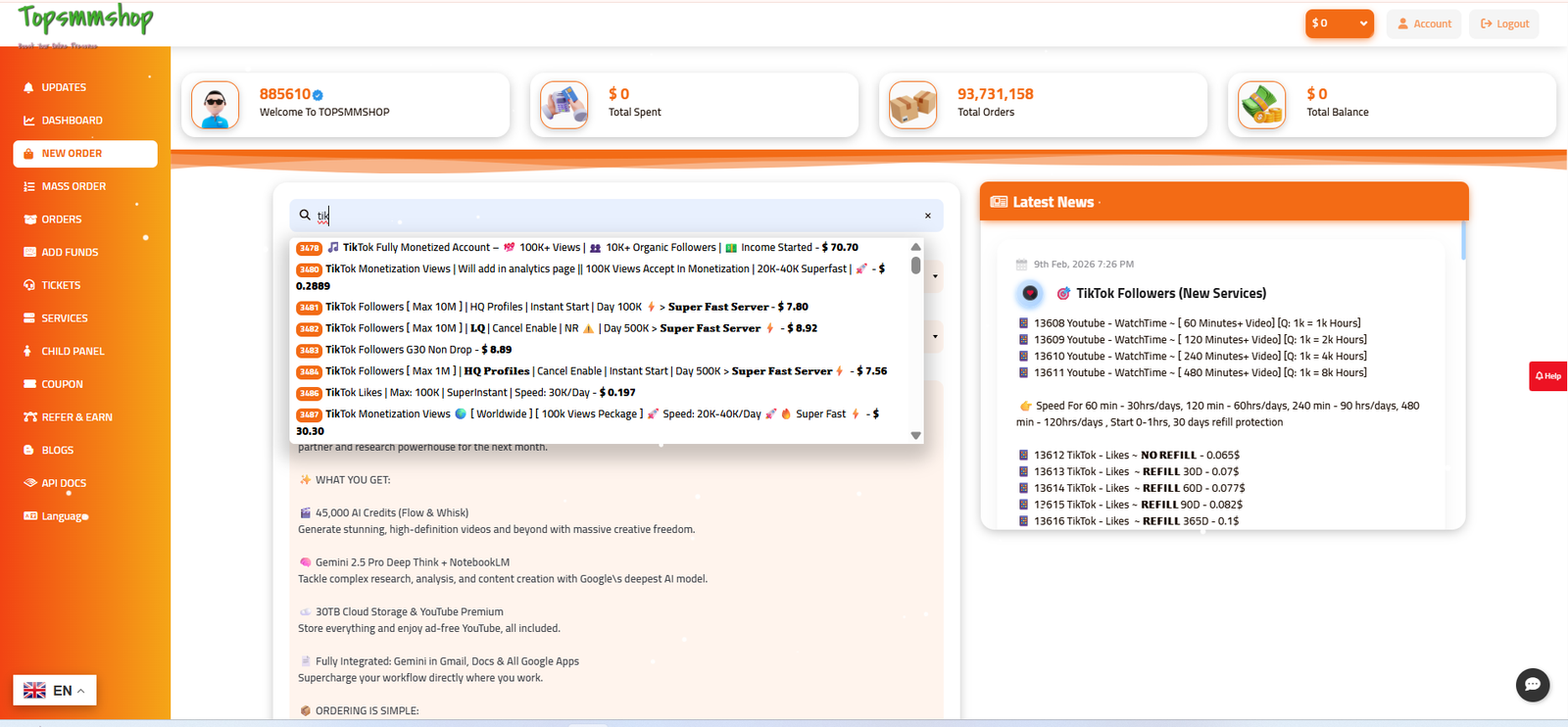Click the Logout button
Image resolution: width=1568 pixels, height=727 pixels.
pyautogui.click(x=1504, y=24)
